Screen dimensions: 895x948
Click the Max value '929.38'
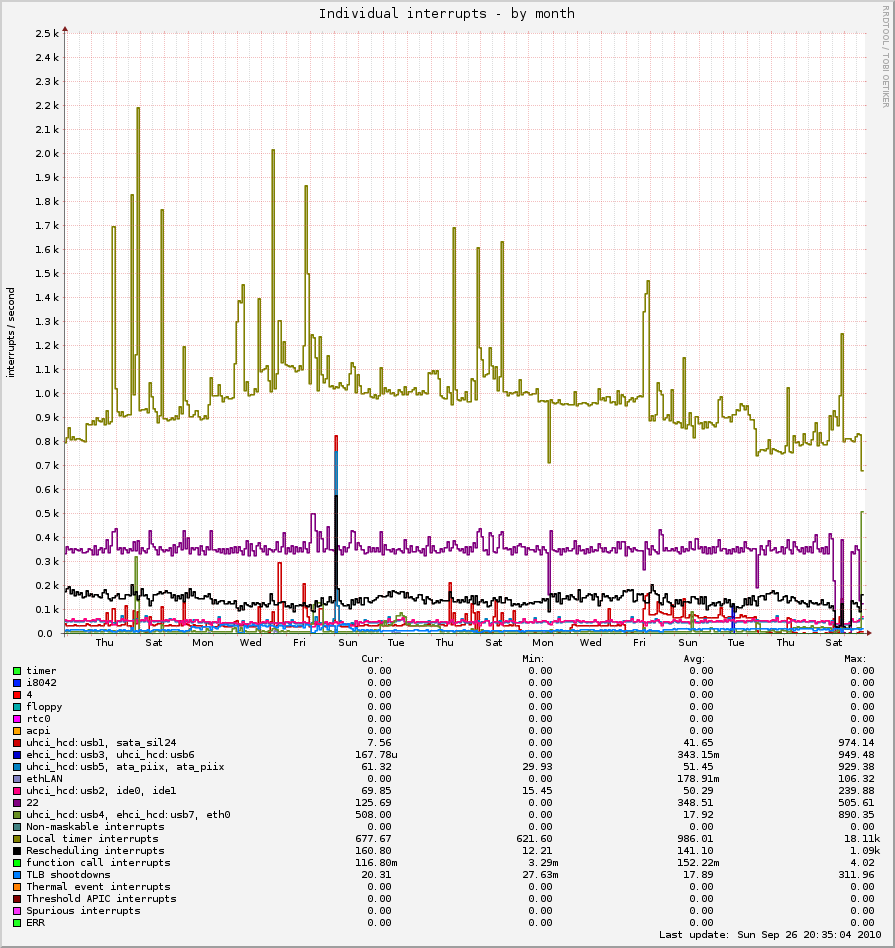[x=856, y=767]
